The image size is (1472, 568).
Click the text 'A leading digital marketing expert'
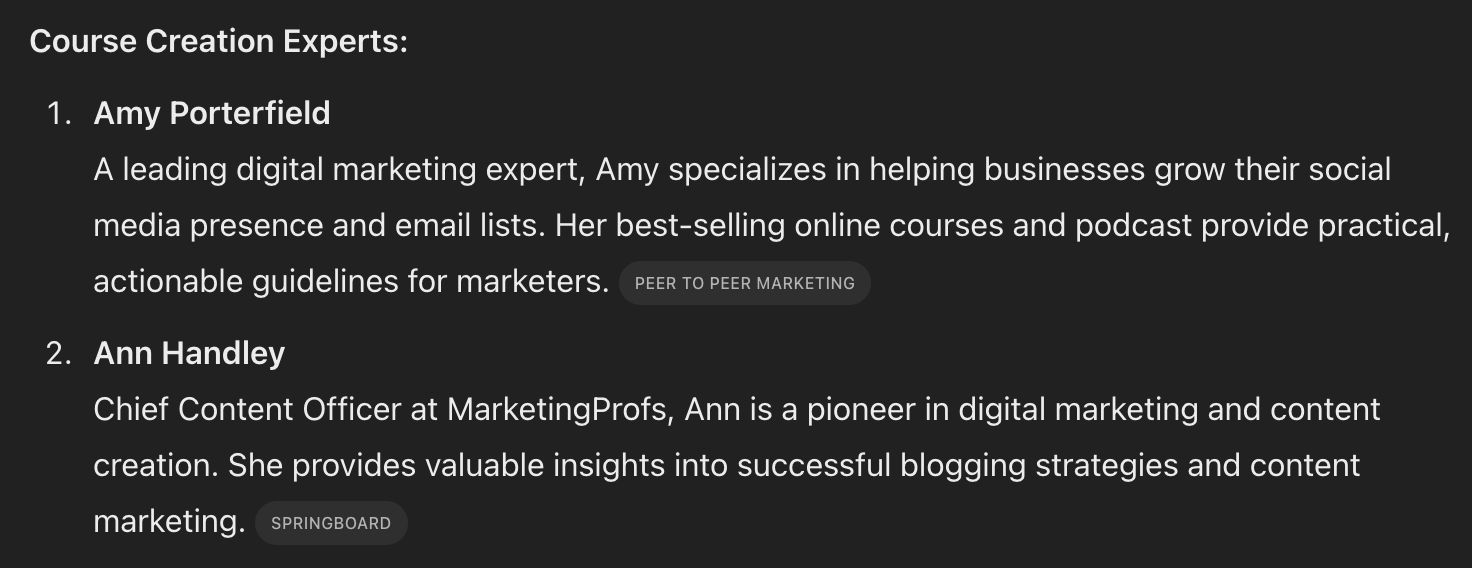click(338, 169)
